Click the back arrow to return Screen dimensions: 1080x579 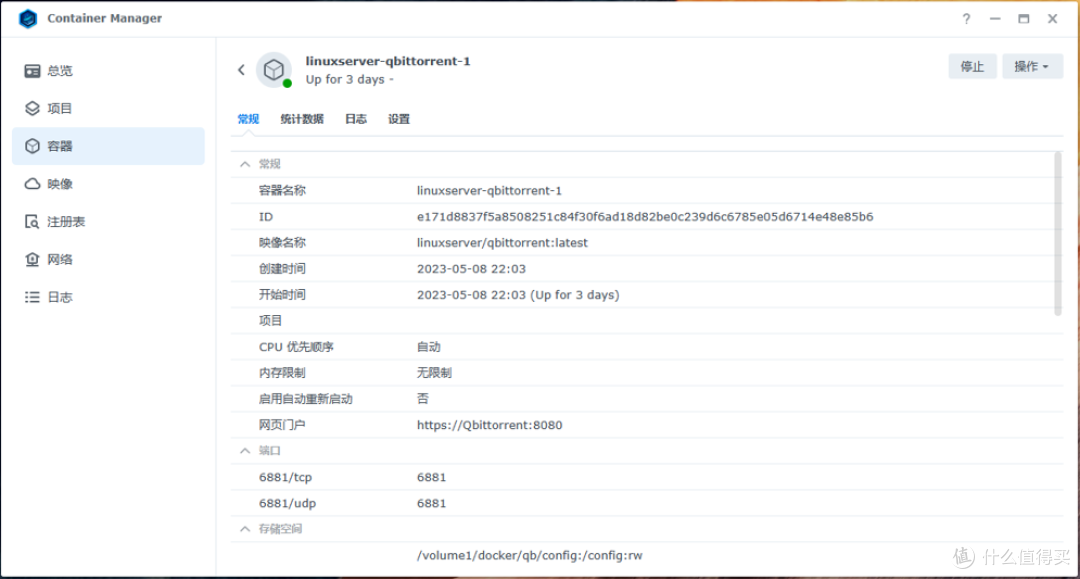(x=241, y=70)
